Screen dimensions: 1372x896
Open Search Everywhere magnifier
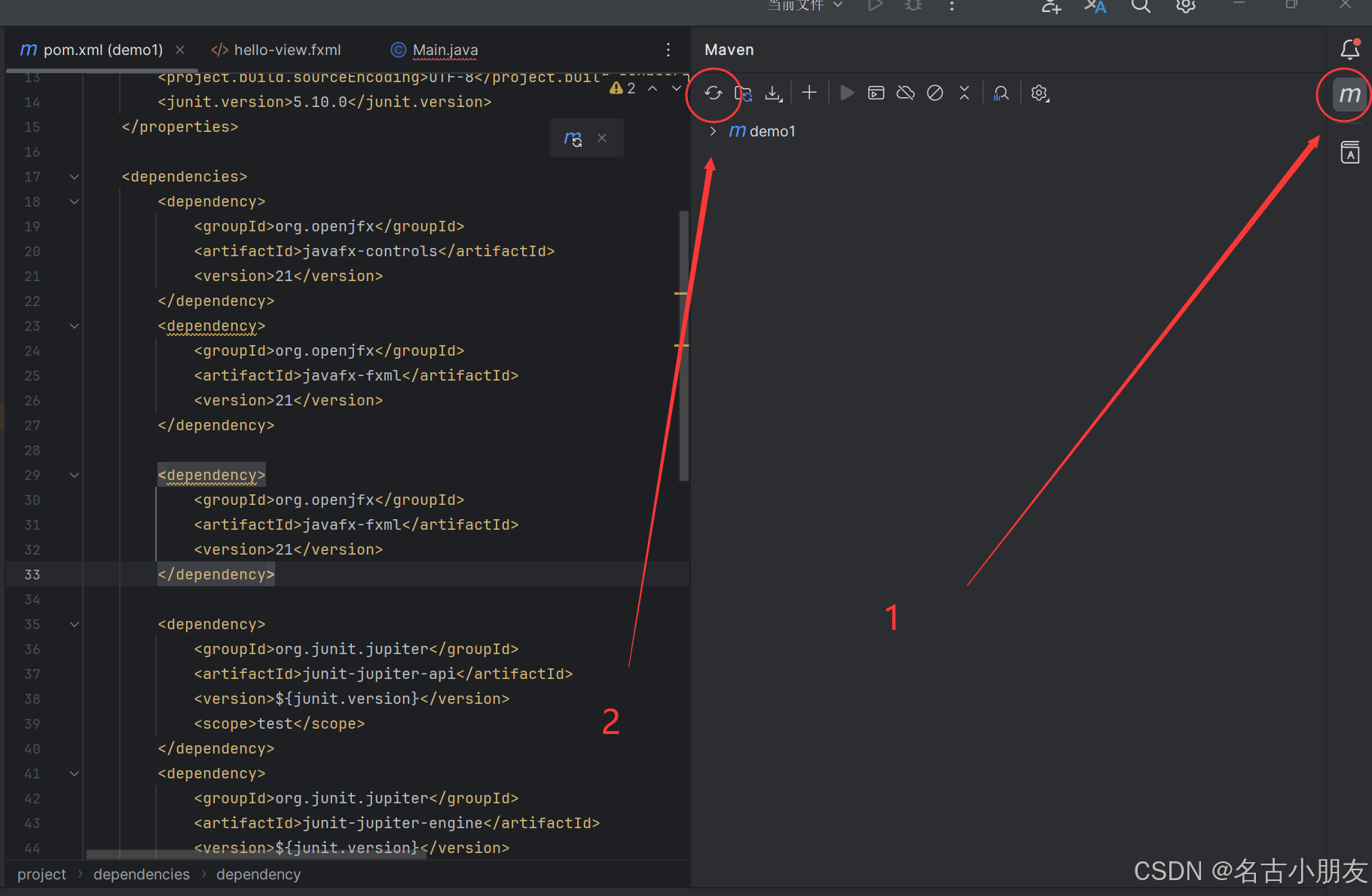point(1141,6)
